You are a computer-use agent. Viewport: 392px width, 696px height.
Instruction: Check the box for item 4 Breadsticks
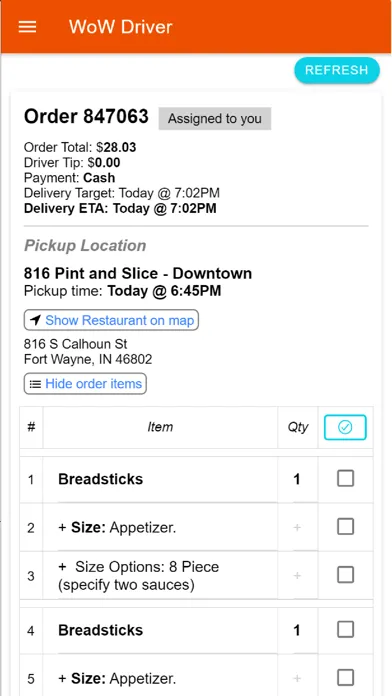(345, 630)
